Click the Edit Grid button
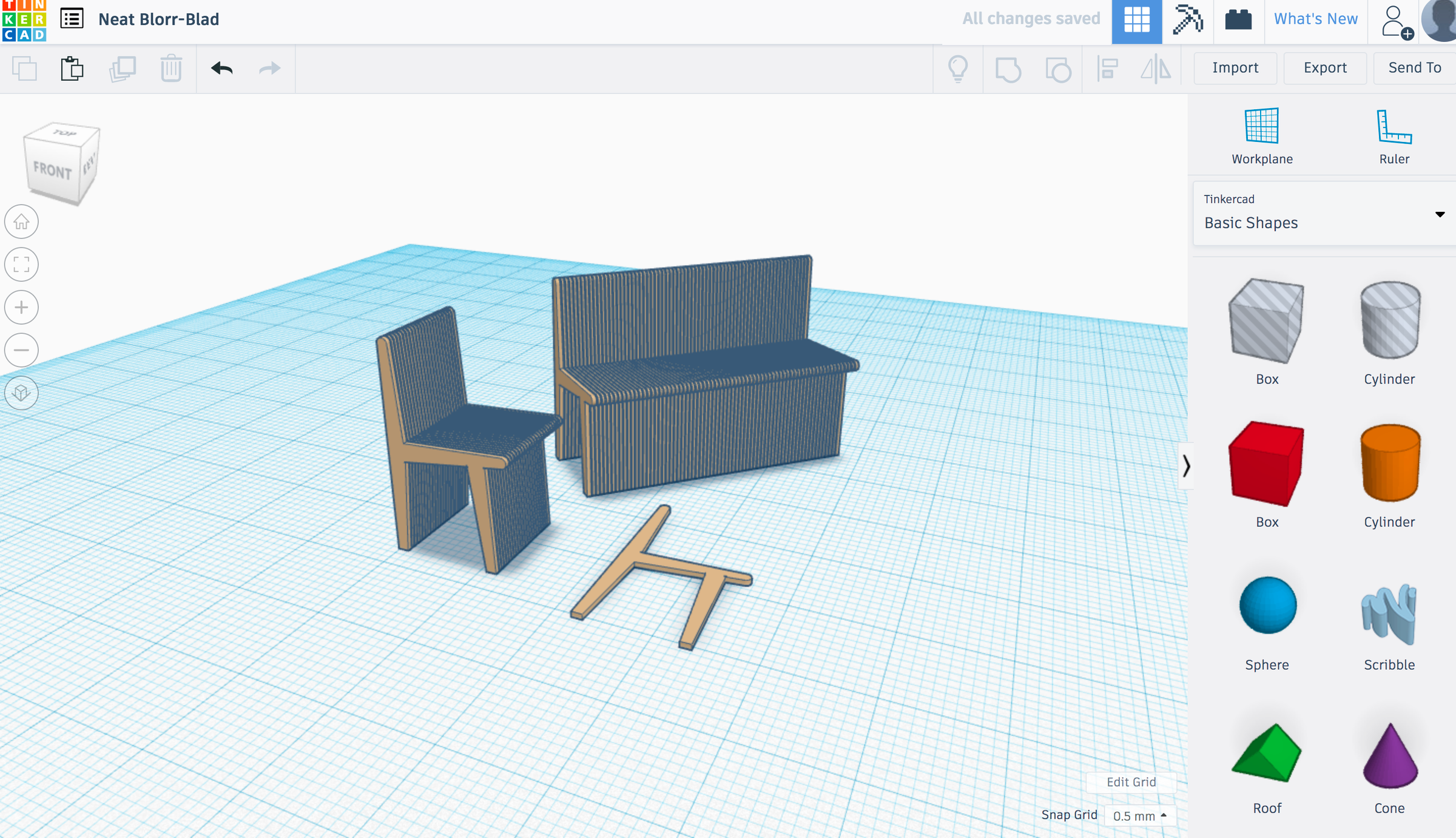The height and width of the screenshot is (838, 1456). tap(1131, 782)
